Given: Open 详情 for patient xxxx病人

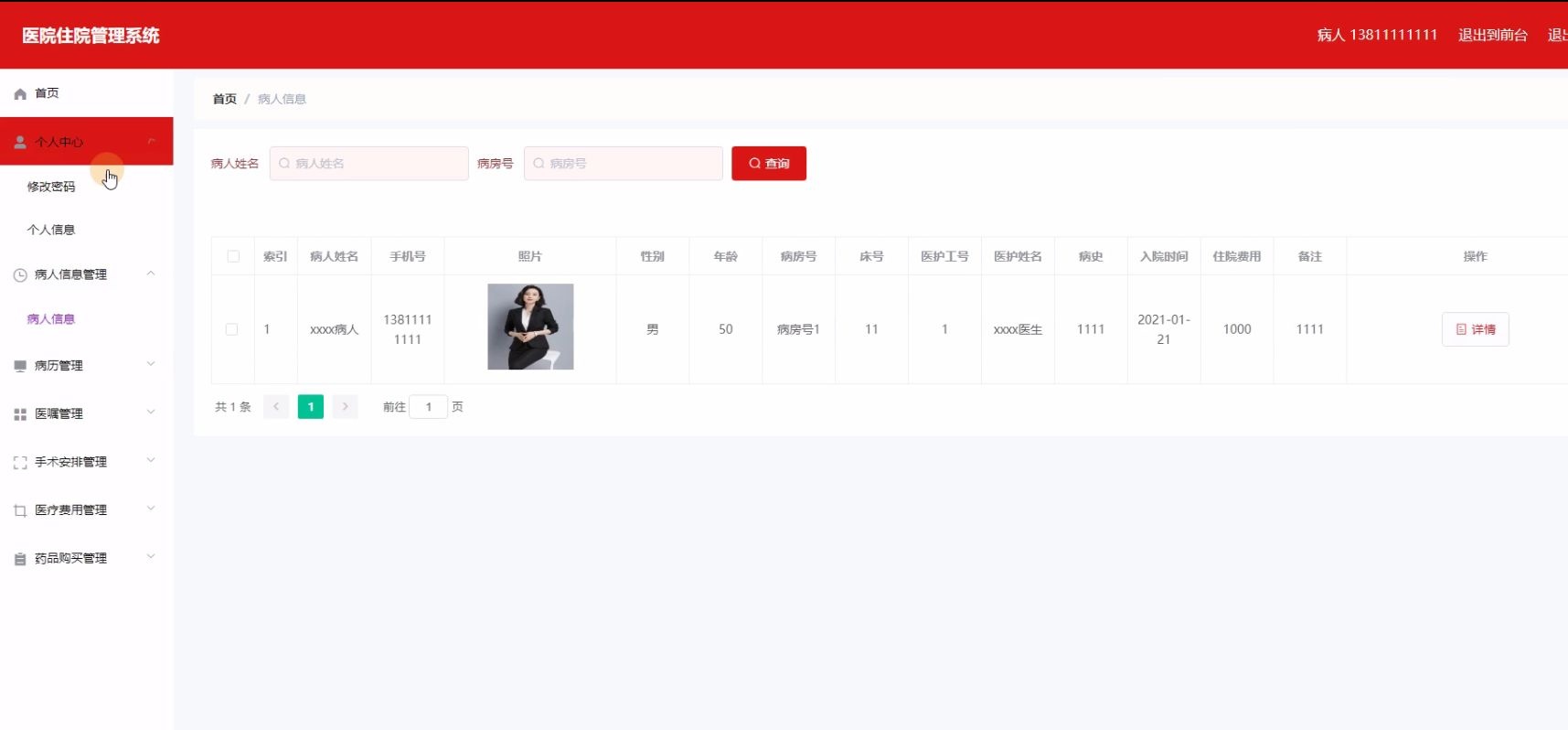Looking at the screenshot, I should (x=1475, y=329).
